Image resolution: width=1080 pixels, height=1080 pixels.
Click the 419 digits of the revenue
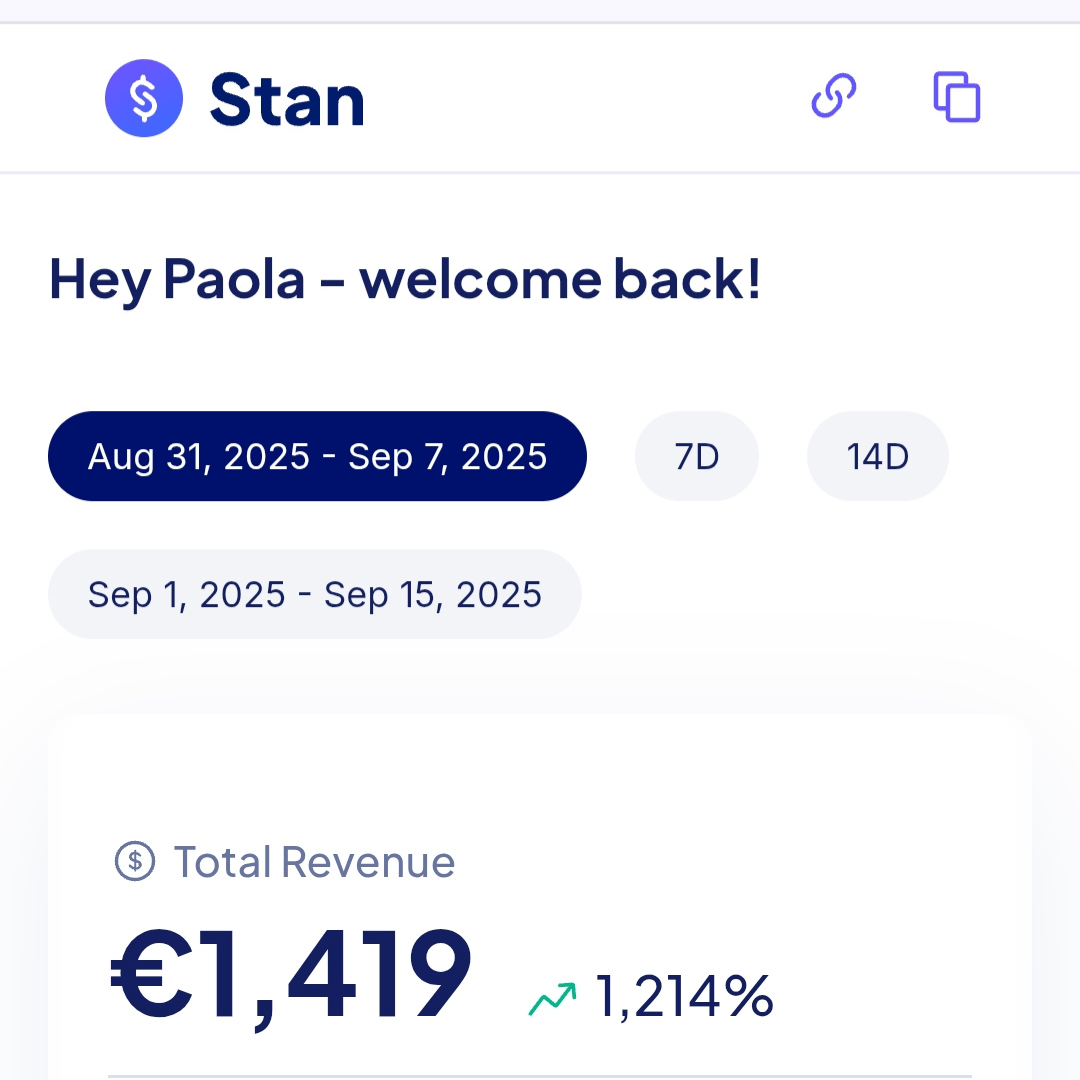[x=378, y=975]
